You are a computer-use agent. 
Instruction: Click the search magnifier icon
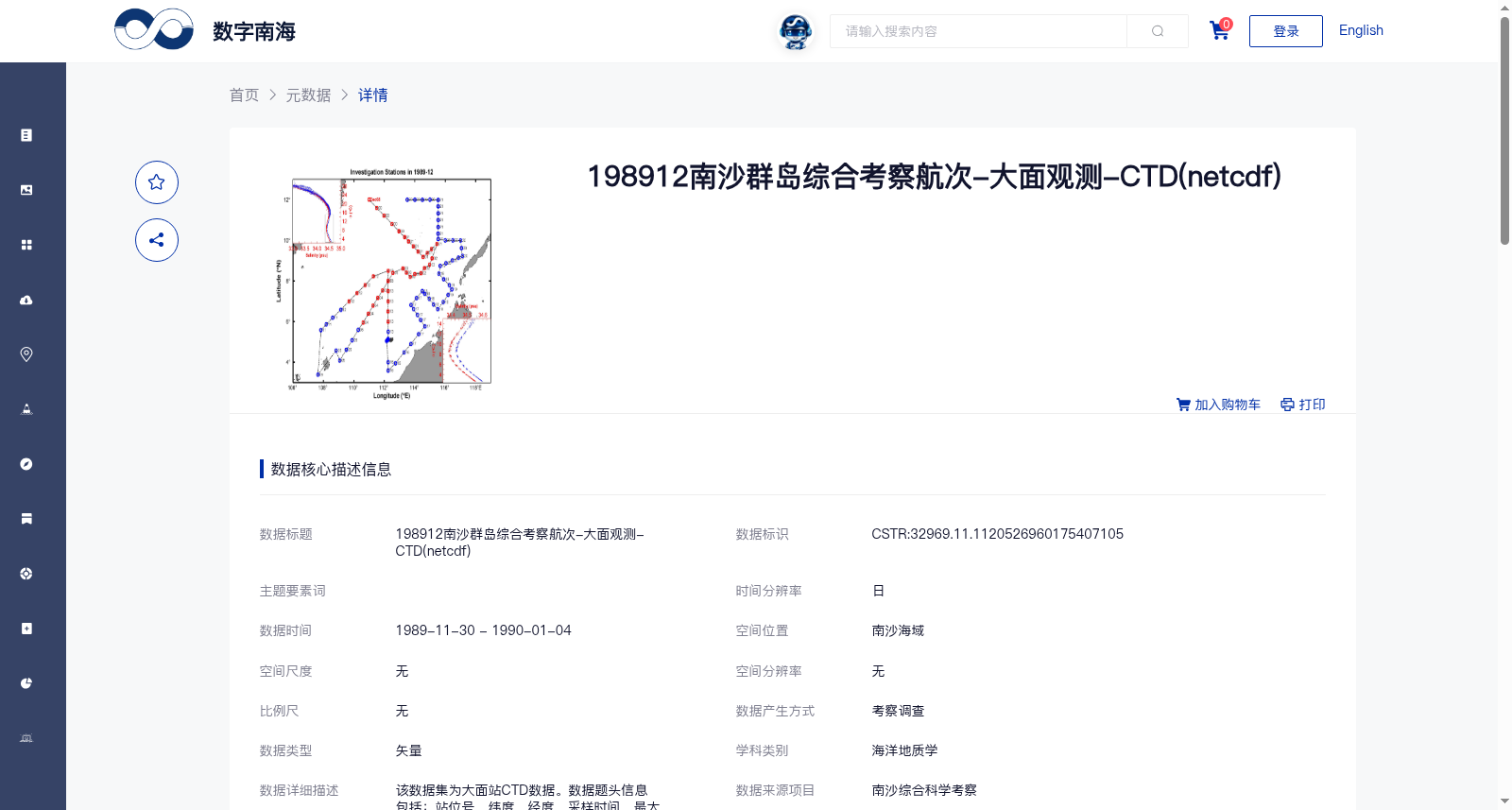pos(1158,31)
